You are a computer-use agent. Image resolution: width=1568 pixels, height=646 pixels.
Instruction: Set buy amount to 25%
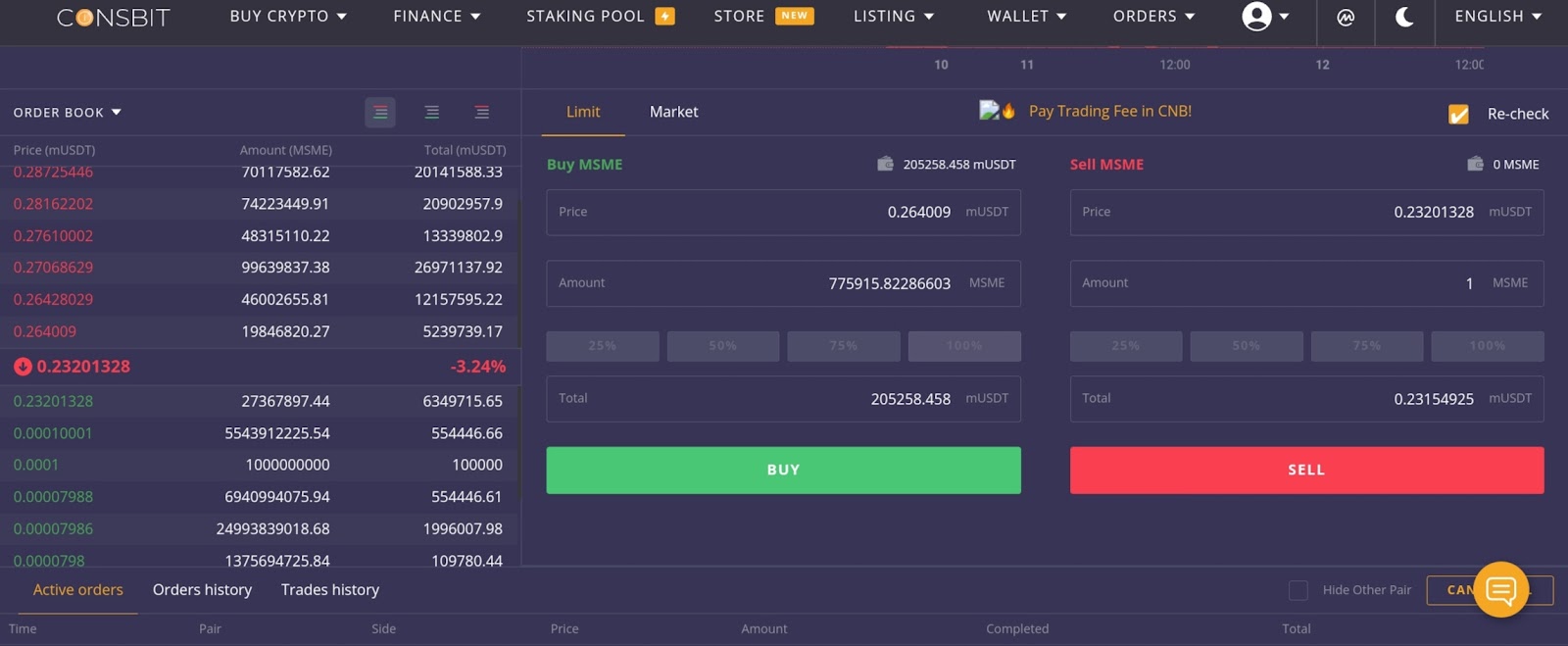[603, 346]
